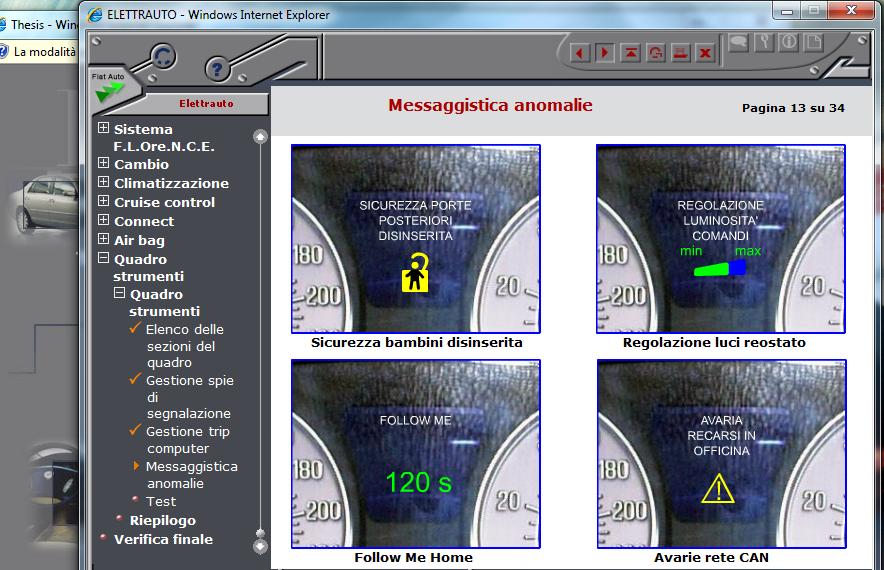Click the down arrow of the menu scrollbar
Viewport: 884px width, 570px height.
point(260,546)
